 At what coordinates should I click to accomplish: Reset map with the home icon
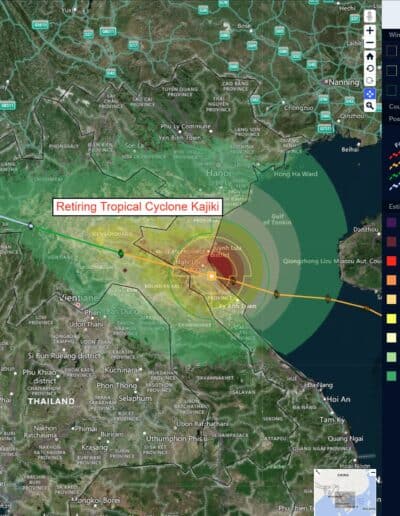tap(370, 56)
